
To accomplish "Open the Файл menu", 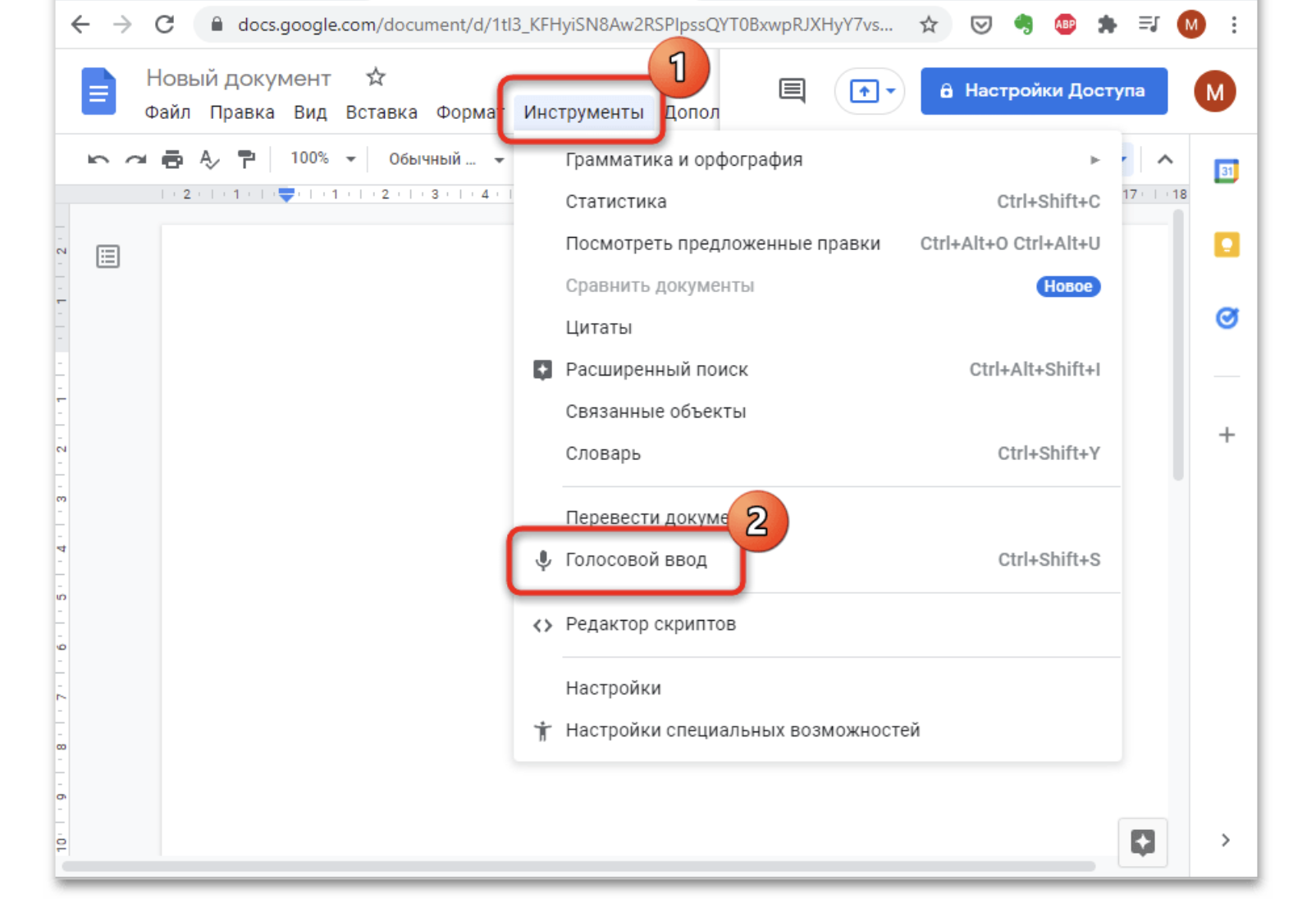I will click(x=167, y=112).
